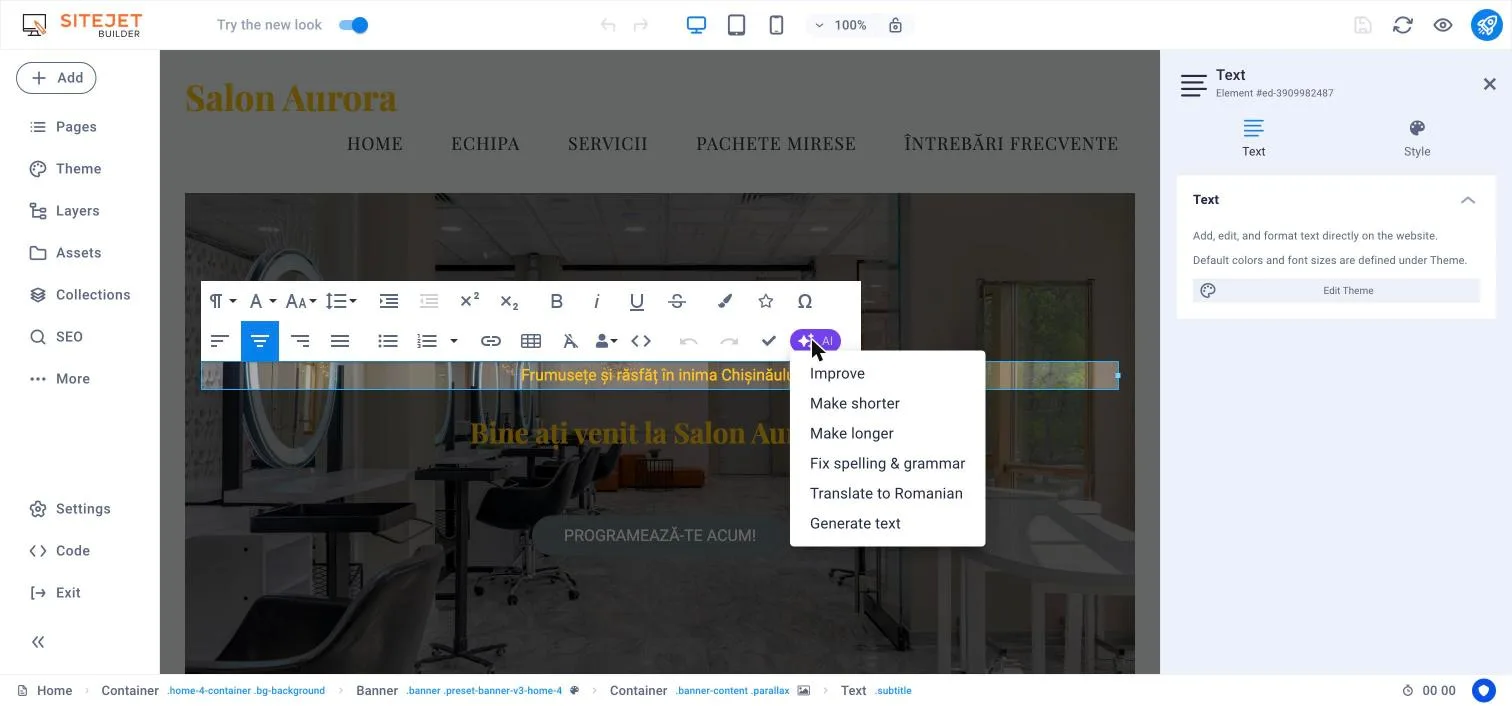This screenshot has height=706, width=1512.
Task: Insert a link with the chain icon
Action: point(490,341)
